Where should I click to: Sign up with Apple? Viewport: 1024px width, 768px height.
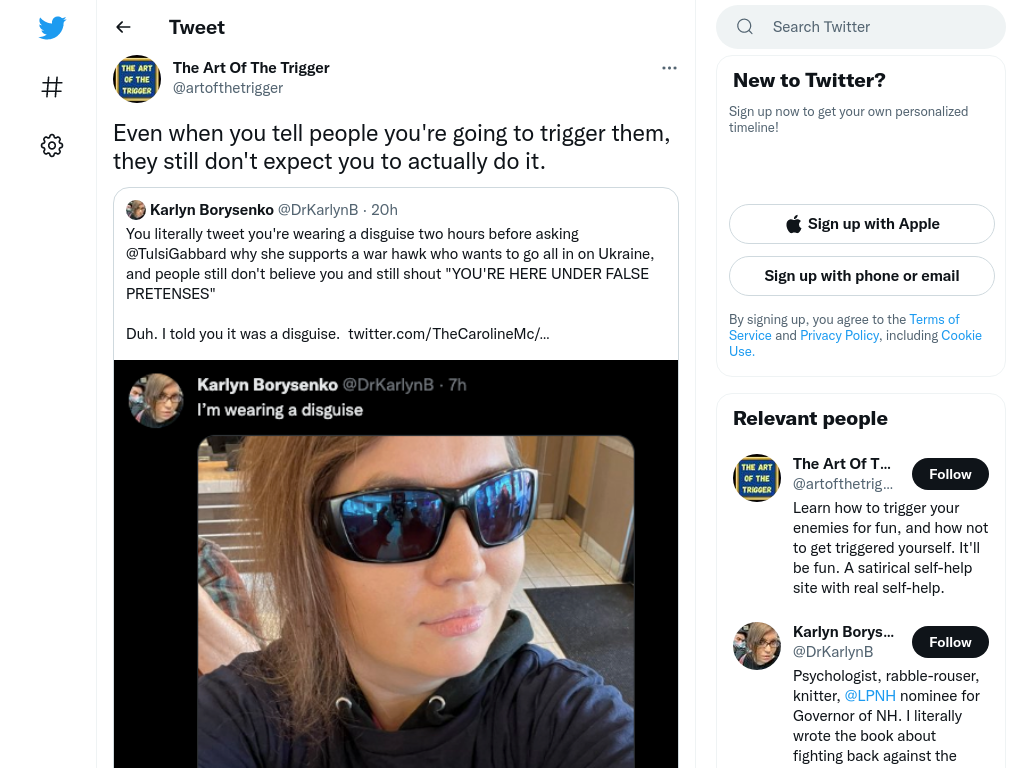pyautogui.click(x=861, y=224)
